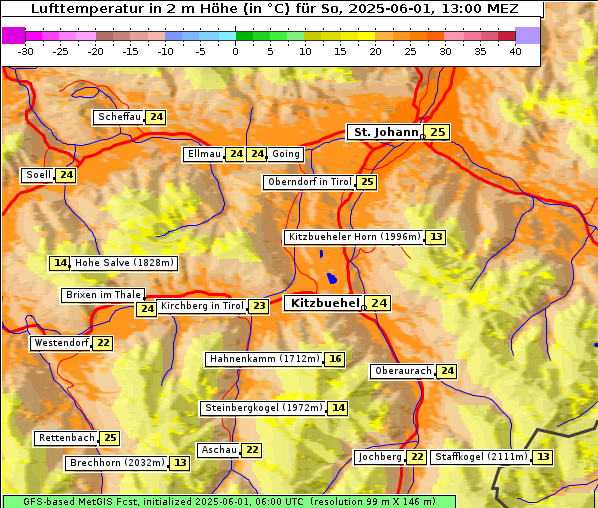Click the Kitzbuehel label

pyautogui.click(x=323, y=304)
